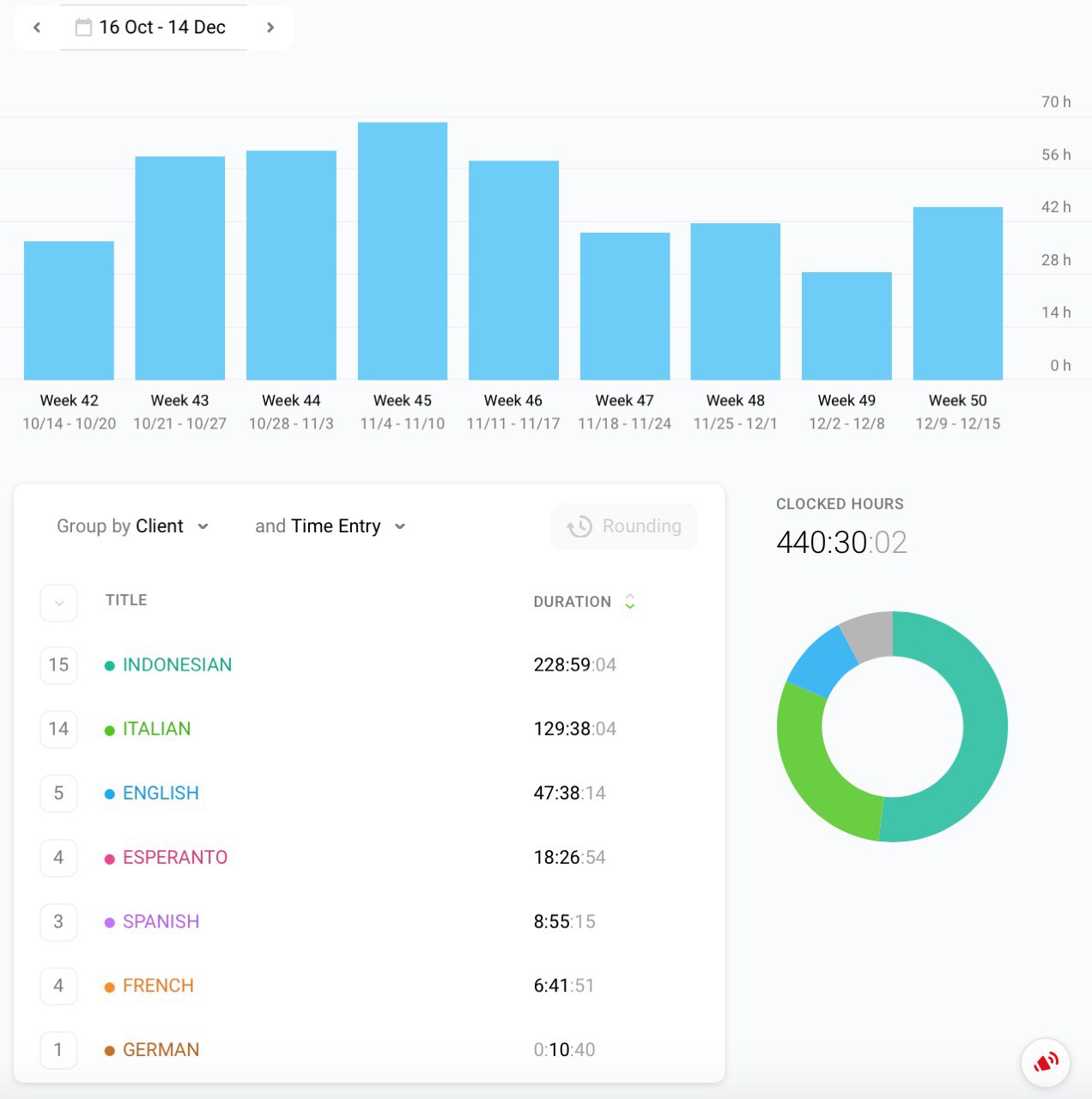Open and Time Entry dropdown
1092x1099 pixels.
coord(330,526)
